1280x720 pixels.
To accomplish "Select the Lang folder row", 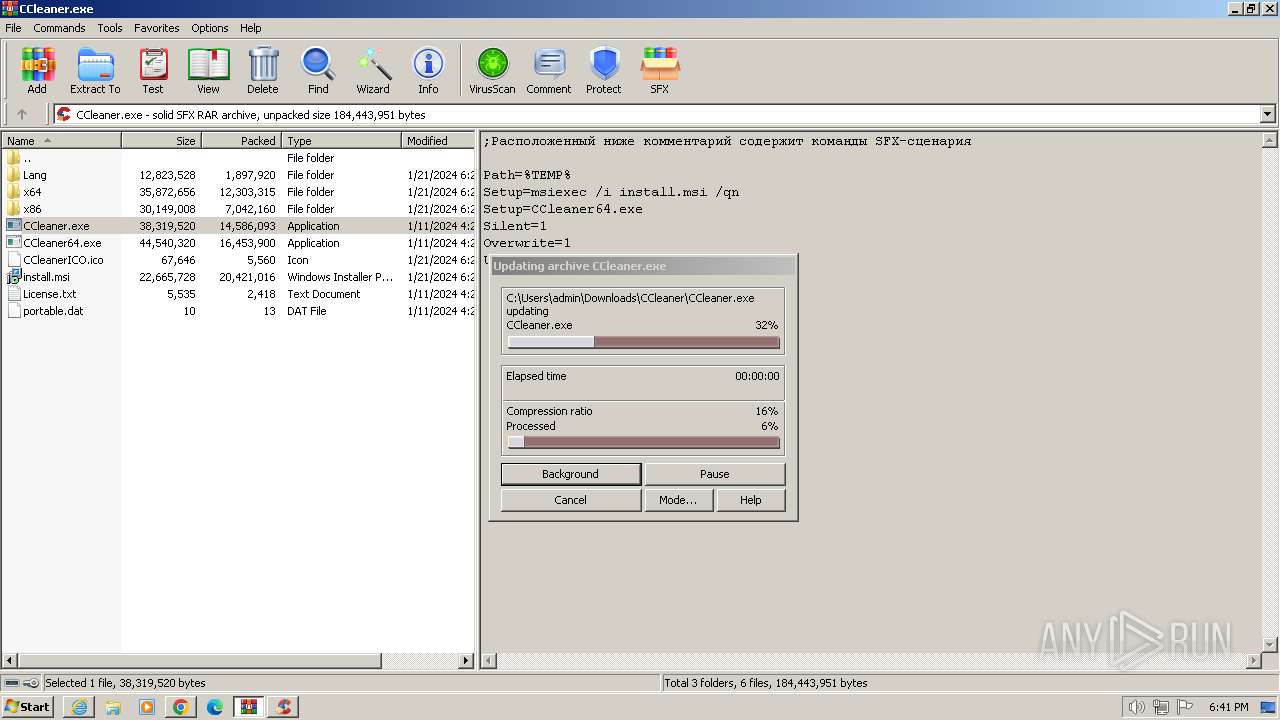I will [x=238, y=175].
